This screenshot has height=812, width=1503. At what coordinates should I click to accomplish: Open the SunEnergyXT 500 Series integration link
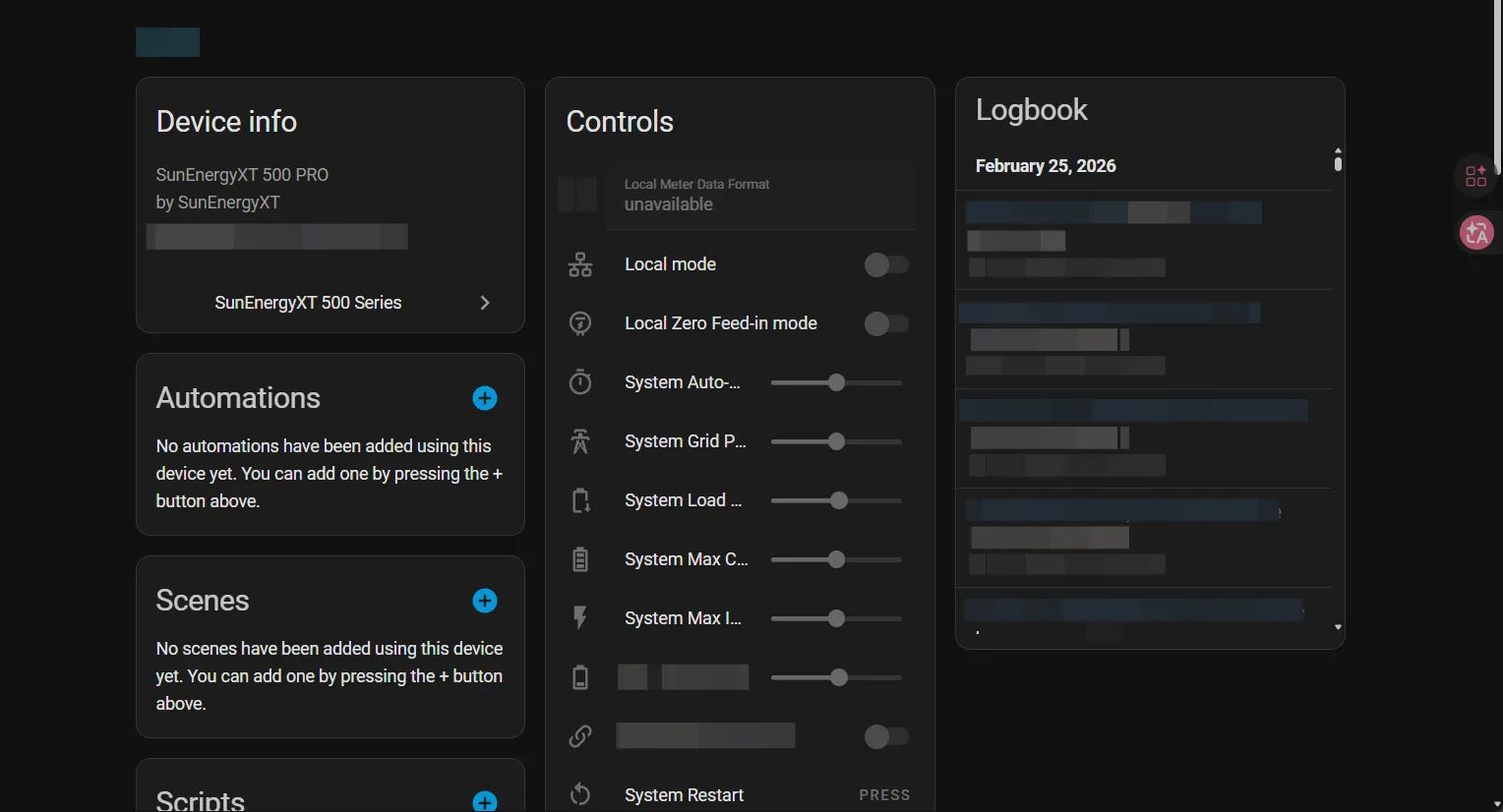point(308,303)
